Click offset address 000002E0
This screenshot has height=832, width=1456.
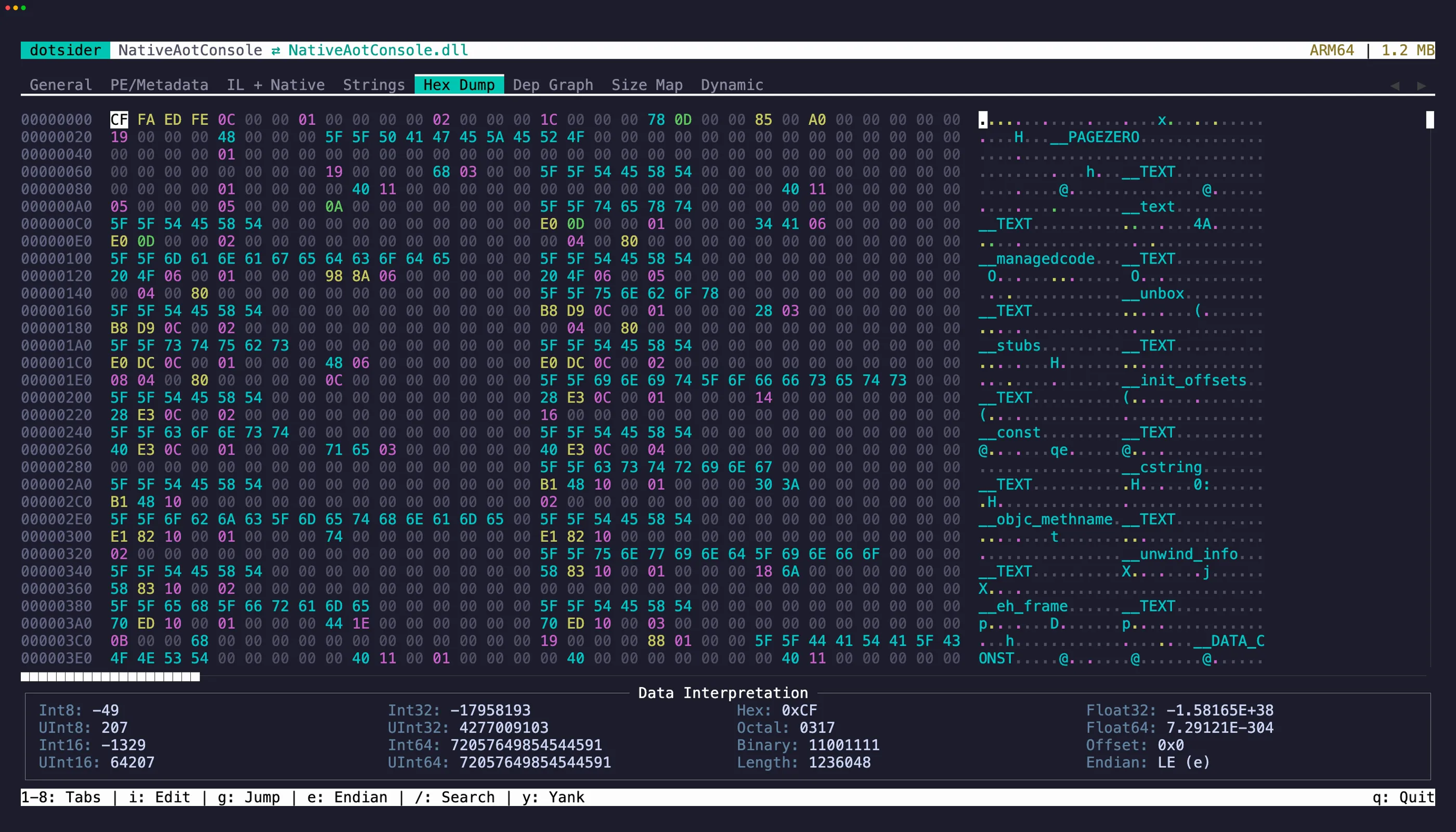click(57, 519)
